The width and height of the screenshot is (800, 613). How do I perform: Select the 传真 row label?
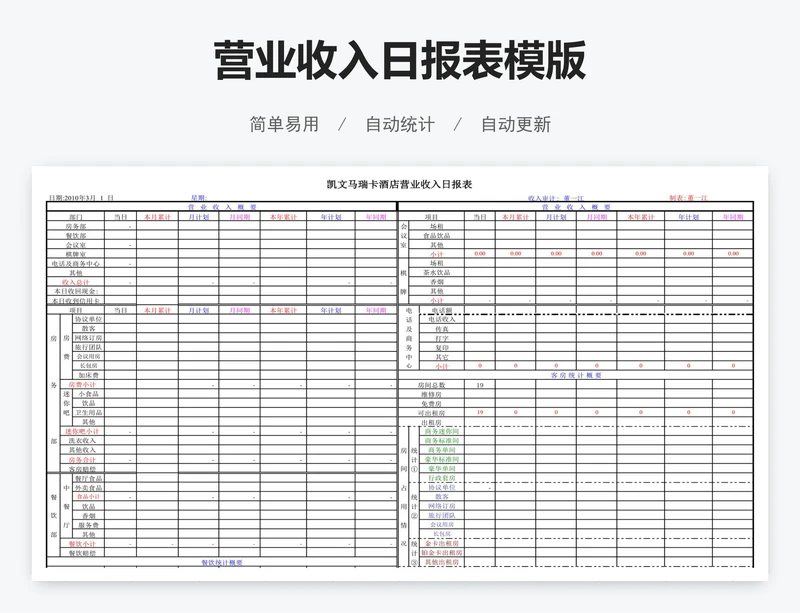[442, 329]
